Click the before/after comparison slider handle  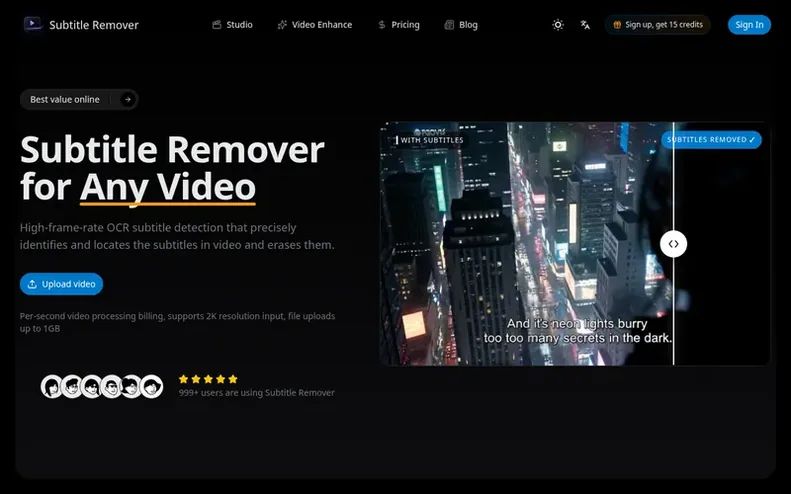673,244
